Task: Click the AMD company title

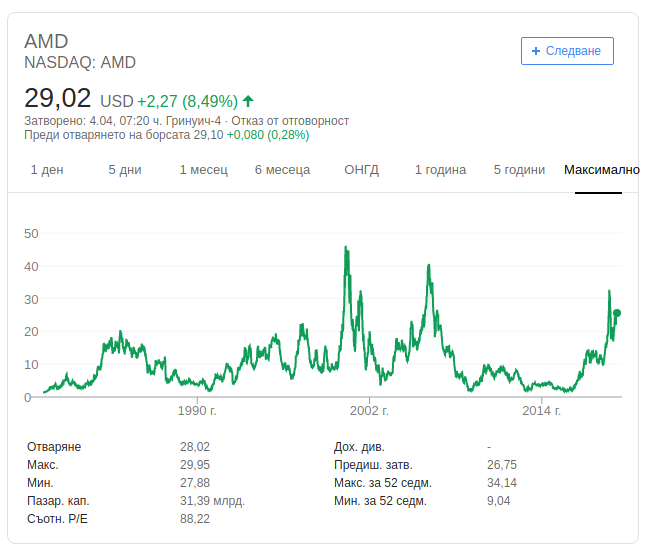Action: [x=46, y=41]
